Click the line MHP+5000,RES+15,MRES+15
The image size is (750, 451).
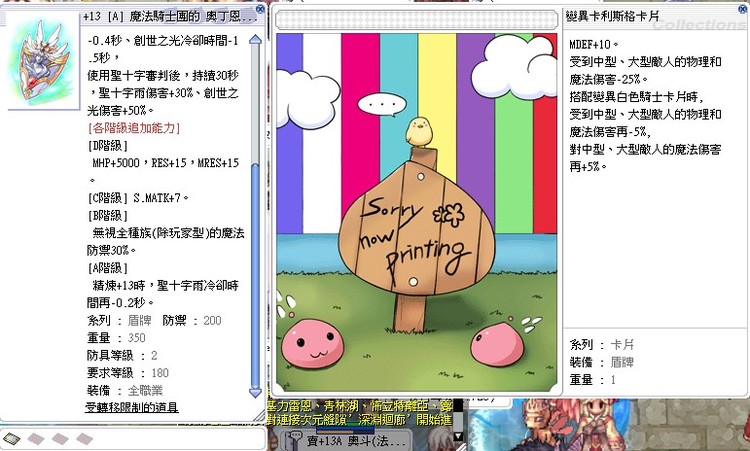click(x=165, y=163)
